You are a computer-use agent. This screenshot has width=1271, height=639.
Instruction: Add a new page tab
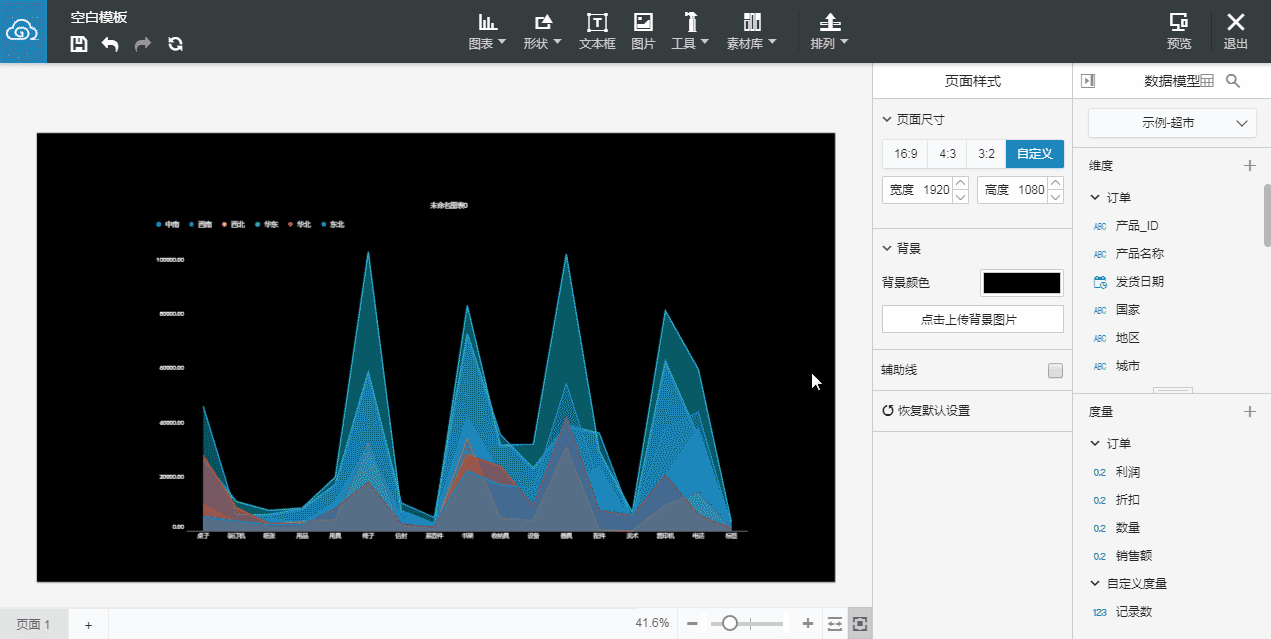pos(88,624)
